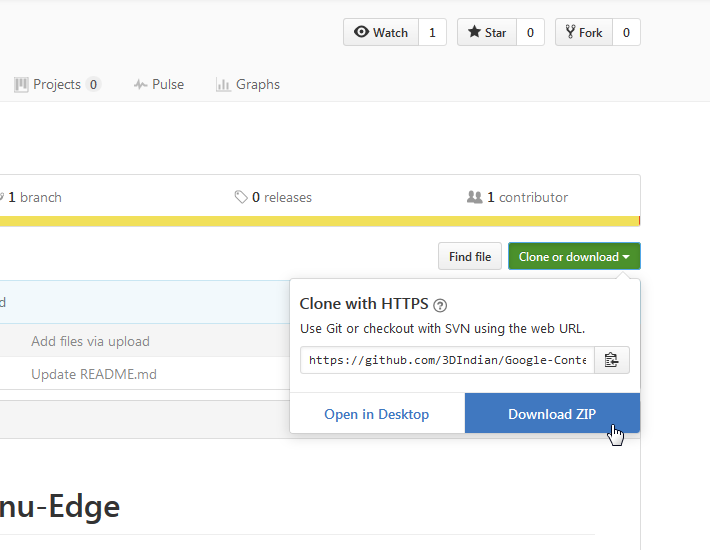710x550 pixels.
Task: Open the Projects tab
Action: click(x=58, y=85)
